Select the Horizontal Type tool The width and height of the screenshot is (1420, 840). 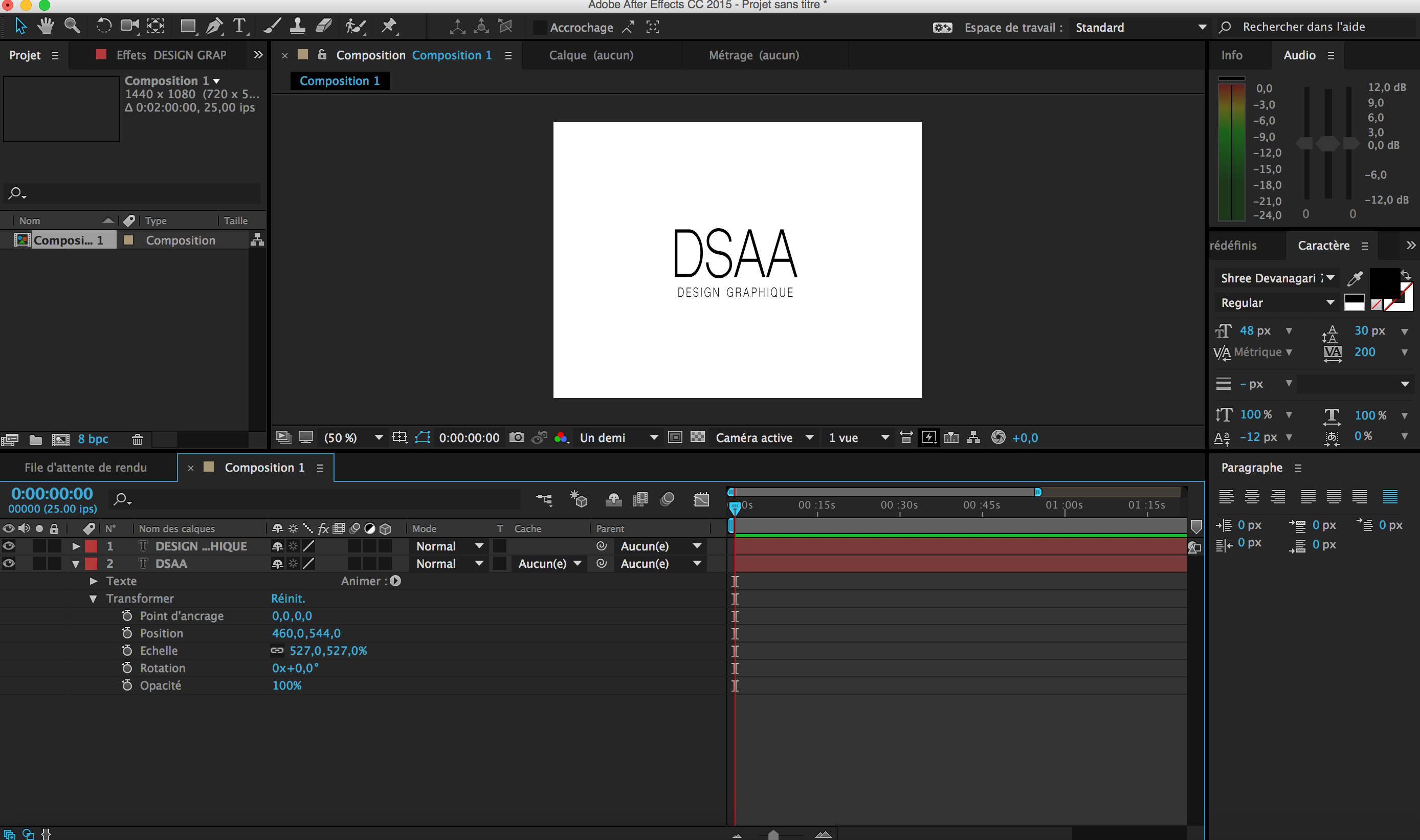pyautogui.click(x=239, y=26)
